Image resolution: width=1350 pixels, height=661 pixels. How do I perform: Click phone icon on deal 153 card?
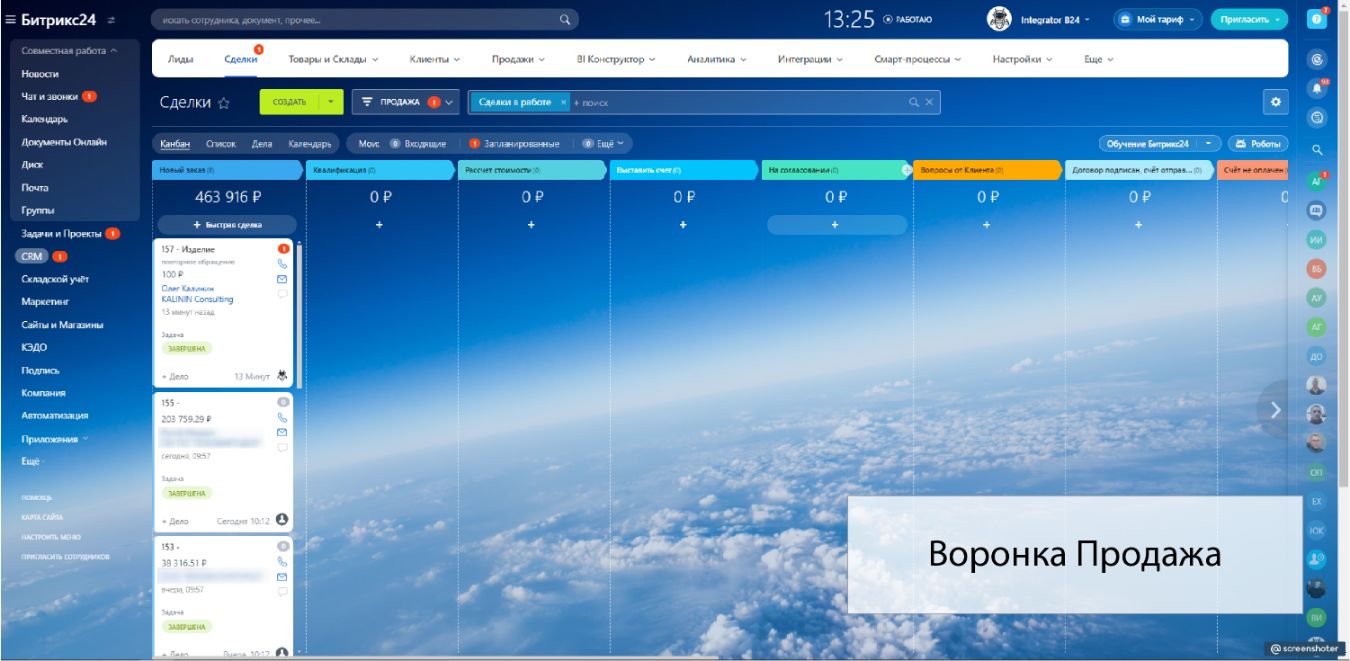[x=282, y=561]
